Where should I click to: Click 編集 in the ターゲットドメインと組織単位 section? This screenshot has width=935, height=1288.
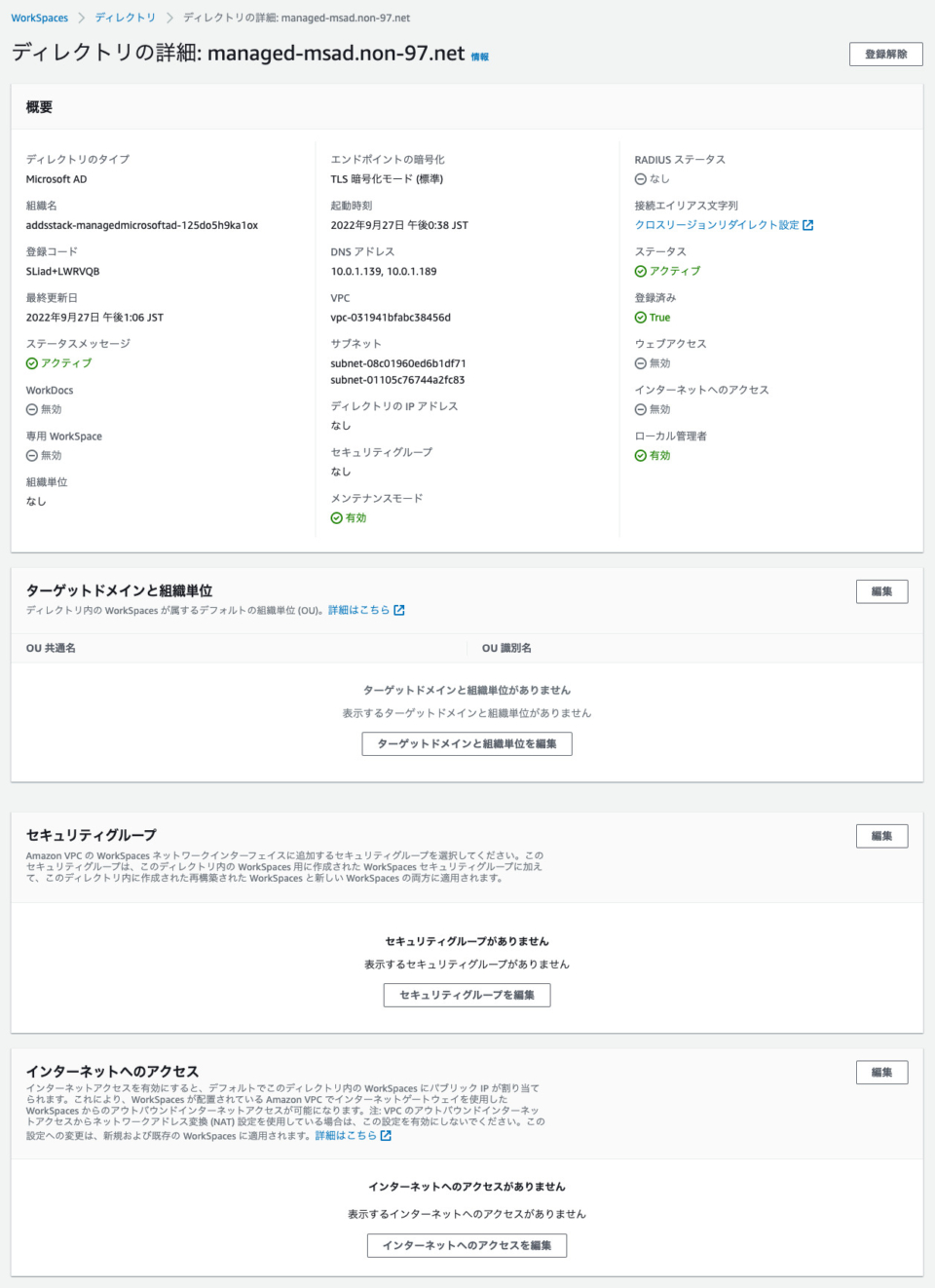(x=881, y=590)
